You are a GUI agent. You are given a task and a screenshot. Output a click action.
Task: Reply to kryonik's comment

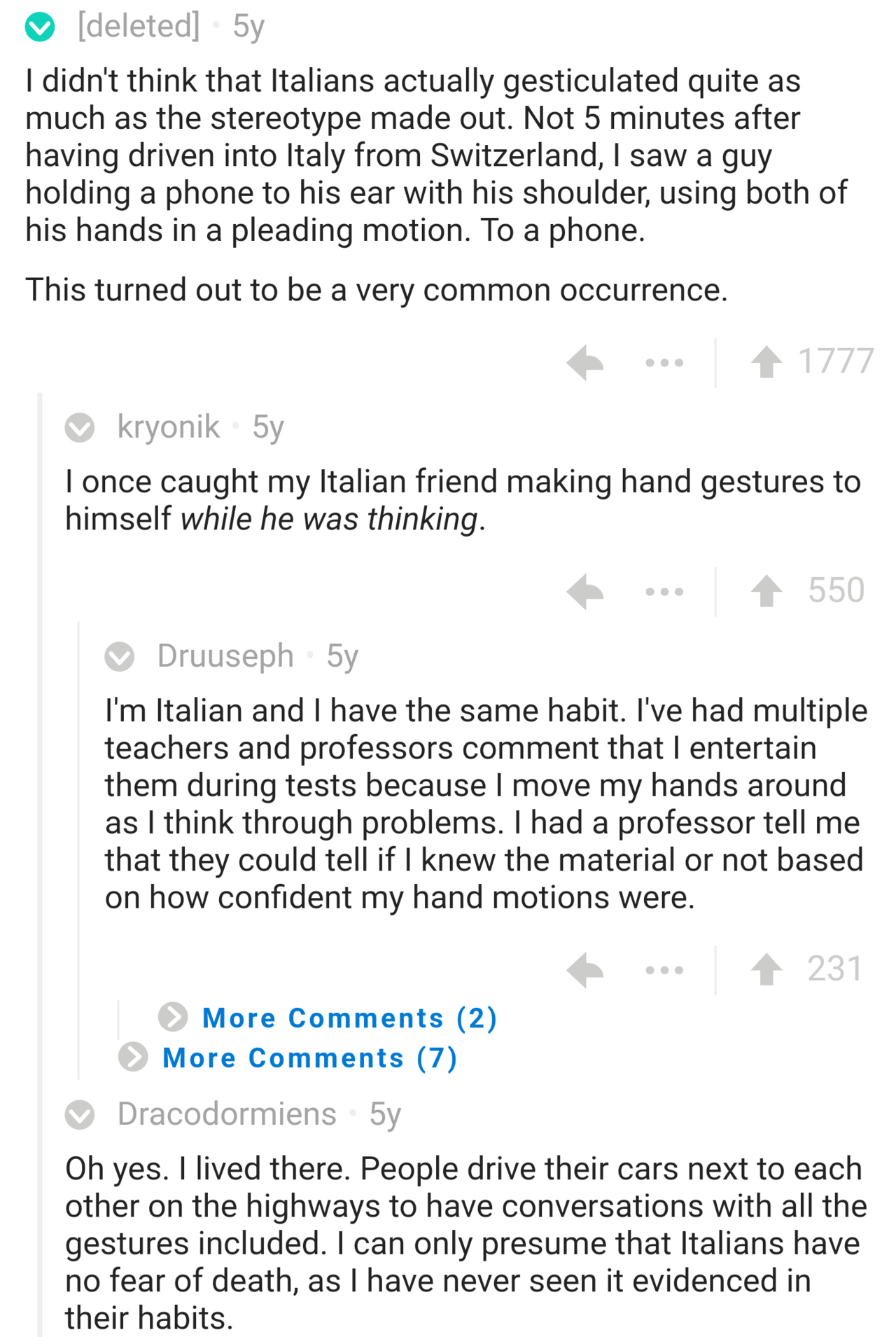(585, 592)
